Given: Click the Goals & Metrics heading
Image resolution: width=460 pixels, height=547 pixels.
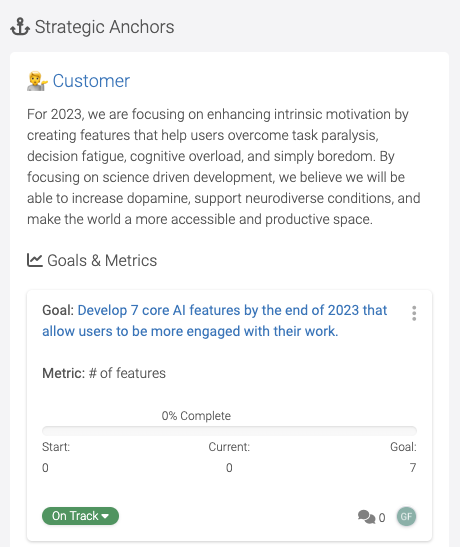Looking at the screenshot, I should pyautogui.click(x=102, y=260).
